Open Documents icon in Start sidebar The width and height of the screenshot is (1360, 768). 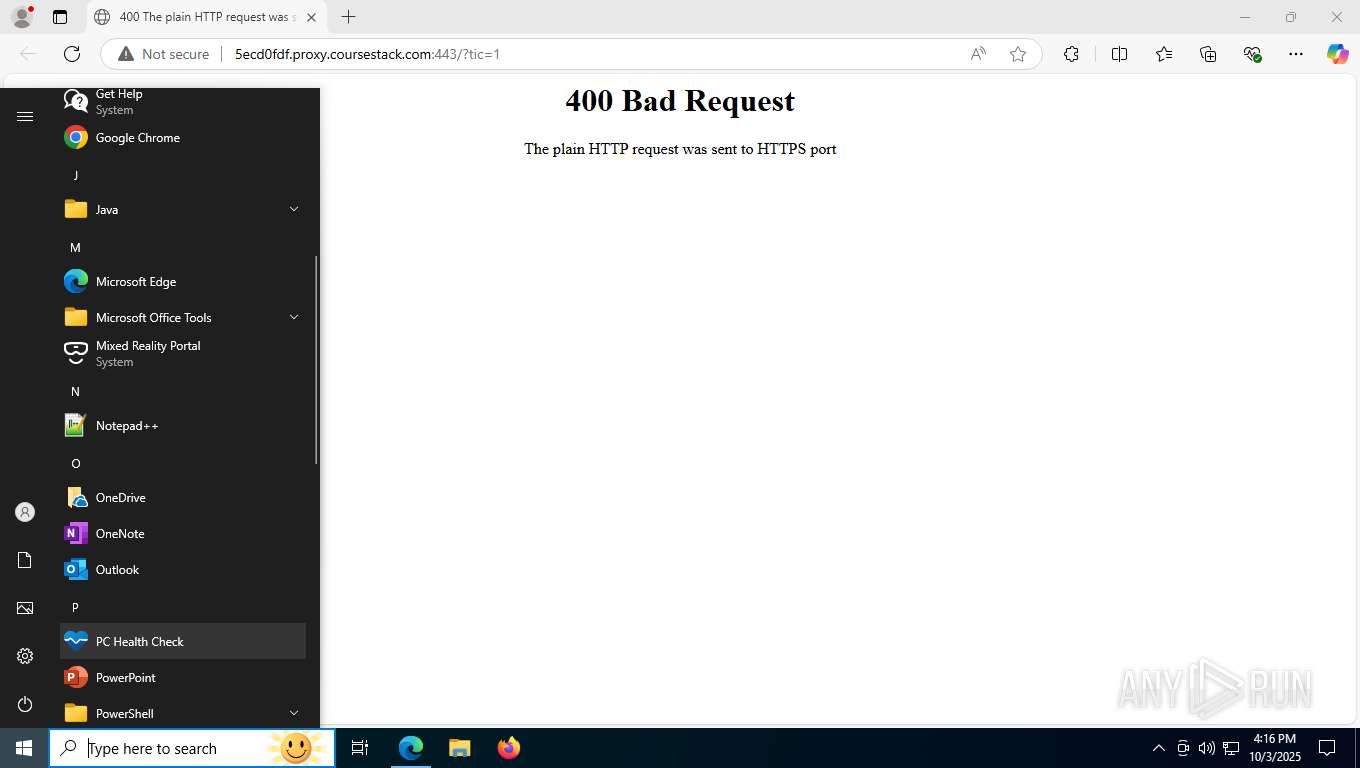(25, 560)
